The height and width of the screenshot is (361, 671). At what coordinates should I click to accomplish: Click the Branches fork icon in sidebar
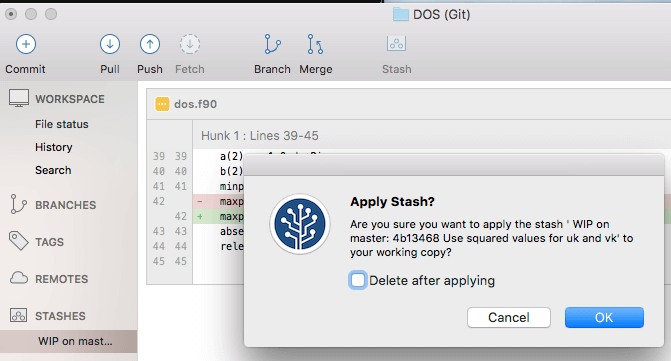pos(18,204)
